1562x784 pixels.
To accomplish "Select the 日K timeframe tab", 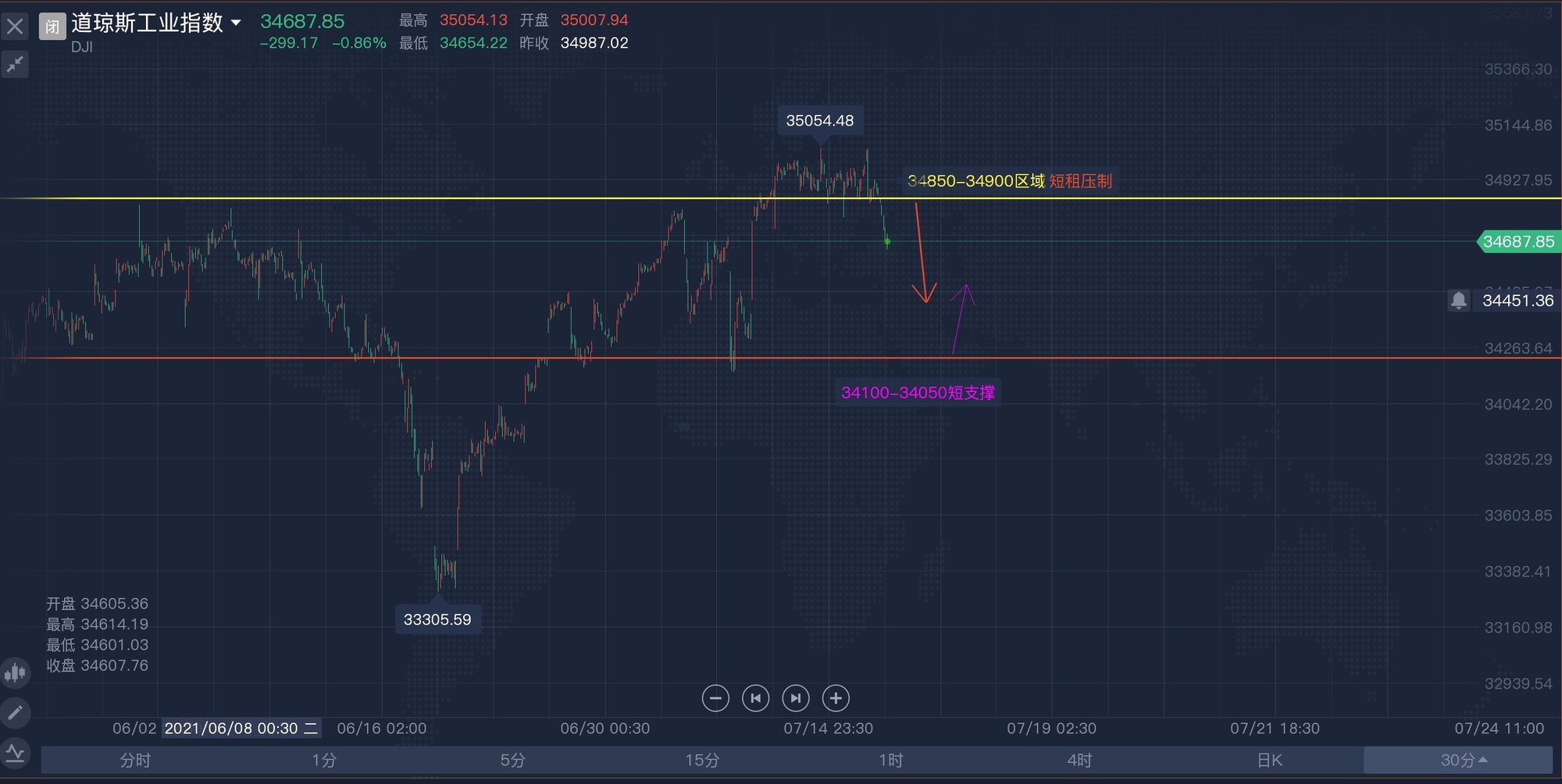I will coord(1269,760).
